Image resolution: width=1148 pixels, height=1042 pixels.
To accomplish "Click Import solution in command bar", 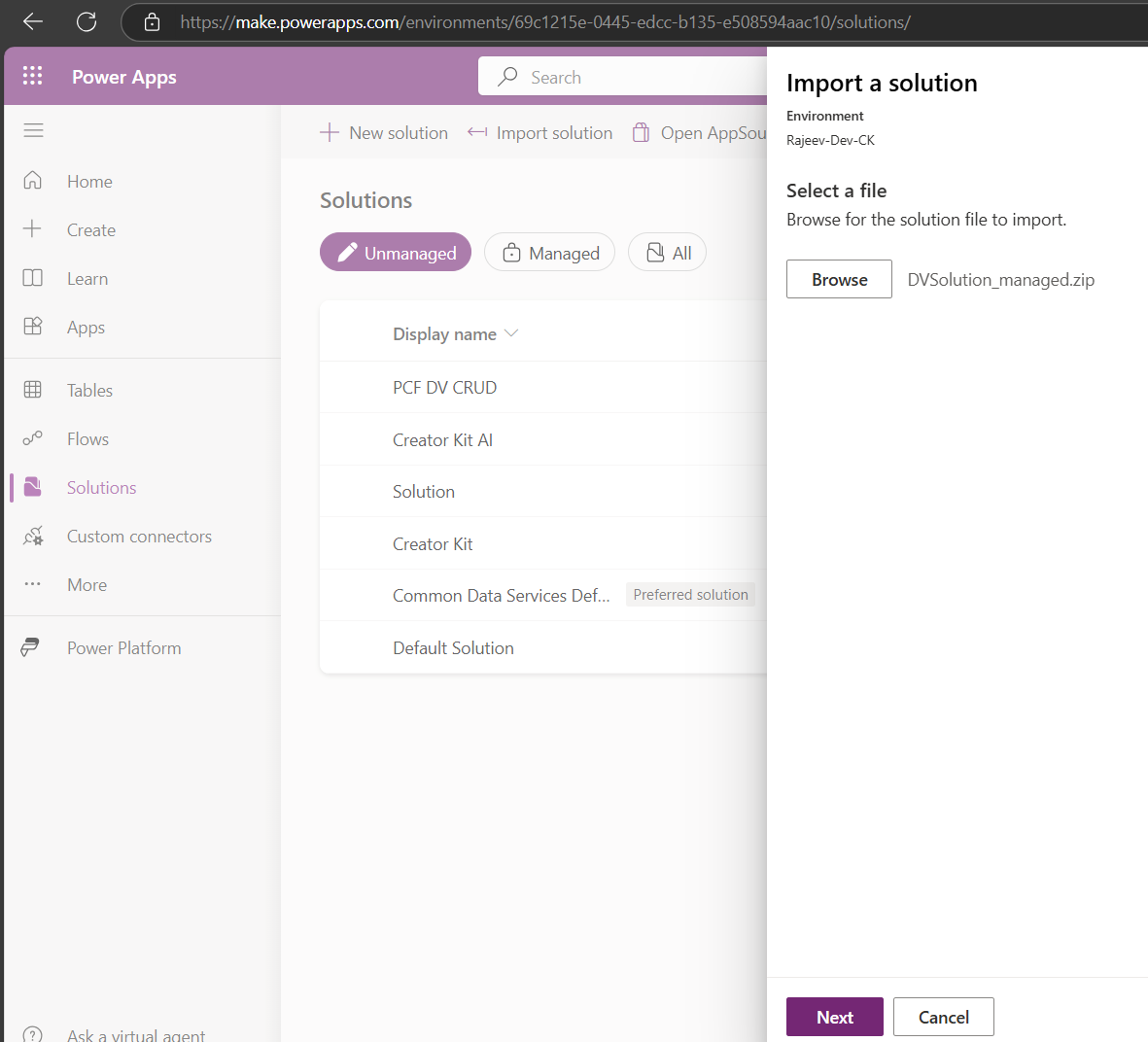I will (540, 132).
